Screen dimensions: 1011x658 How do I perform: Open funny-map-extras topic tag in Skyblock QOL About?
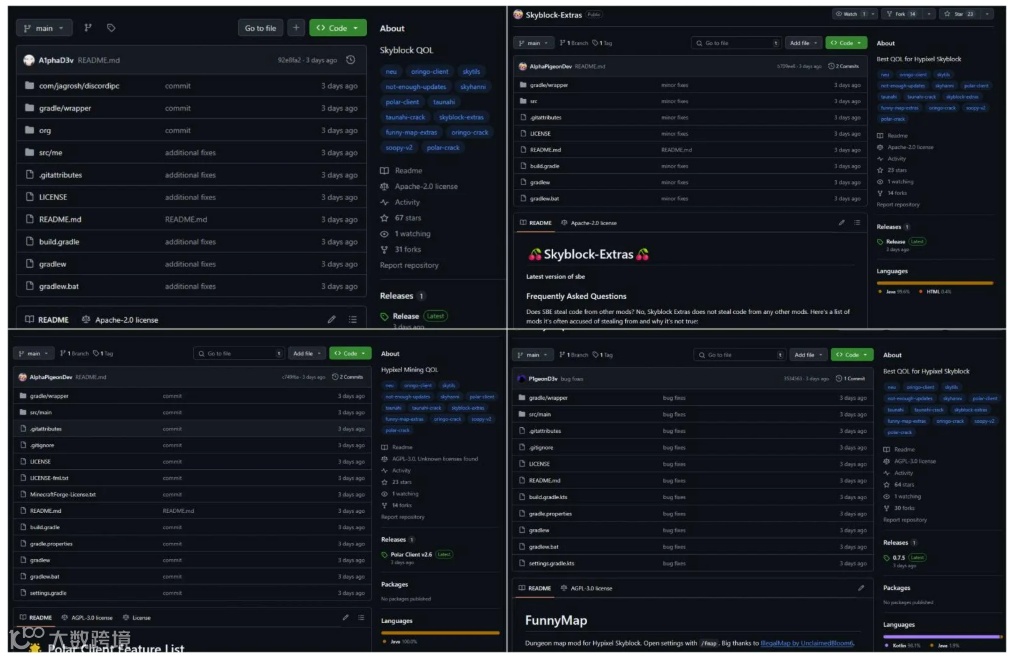[411, 132]
